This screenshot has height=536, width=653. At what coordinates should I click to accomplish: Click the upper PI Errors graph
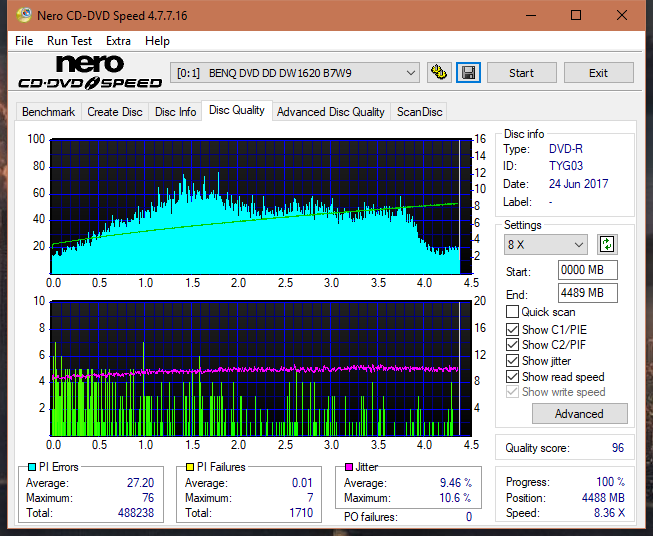(261, 207)
